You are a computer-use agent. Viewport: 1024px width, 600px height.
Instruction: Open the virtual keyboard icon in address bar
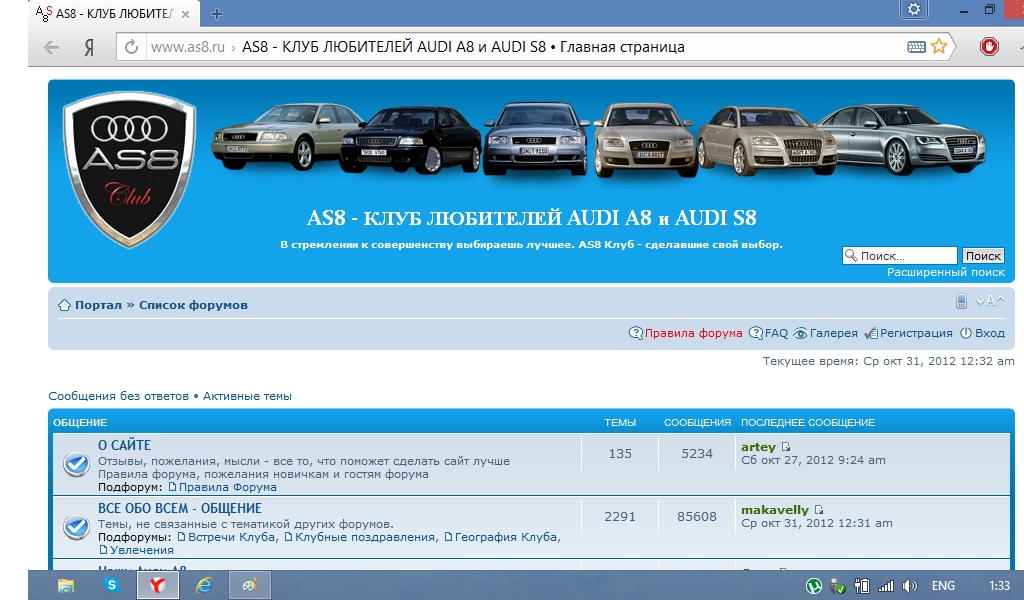[916, 46]
